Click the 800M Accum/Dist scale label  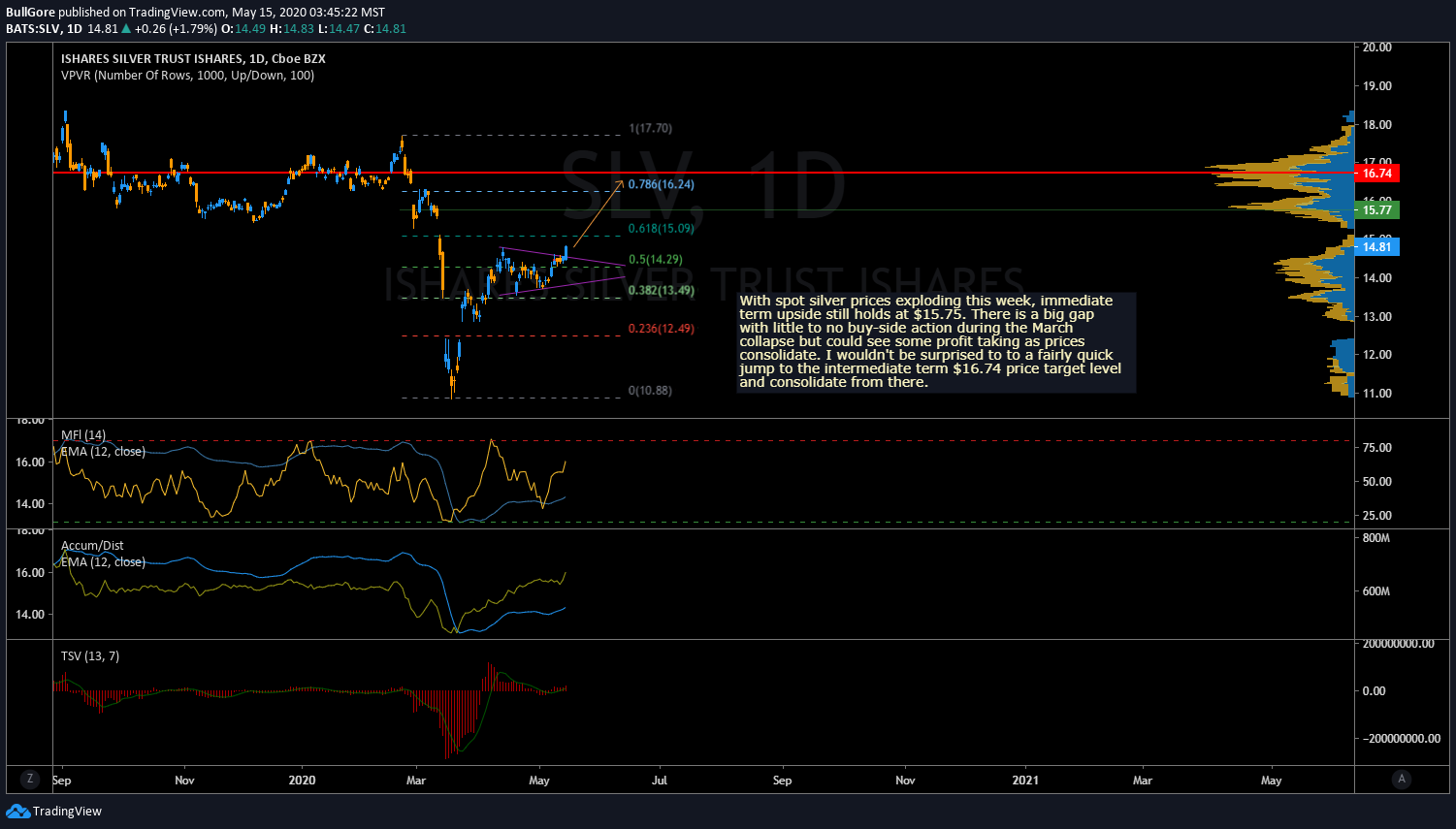pyautogui.click(x=1376, y=538)
